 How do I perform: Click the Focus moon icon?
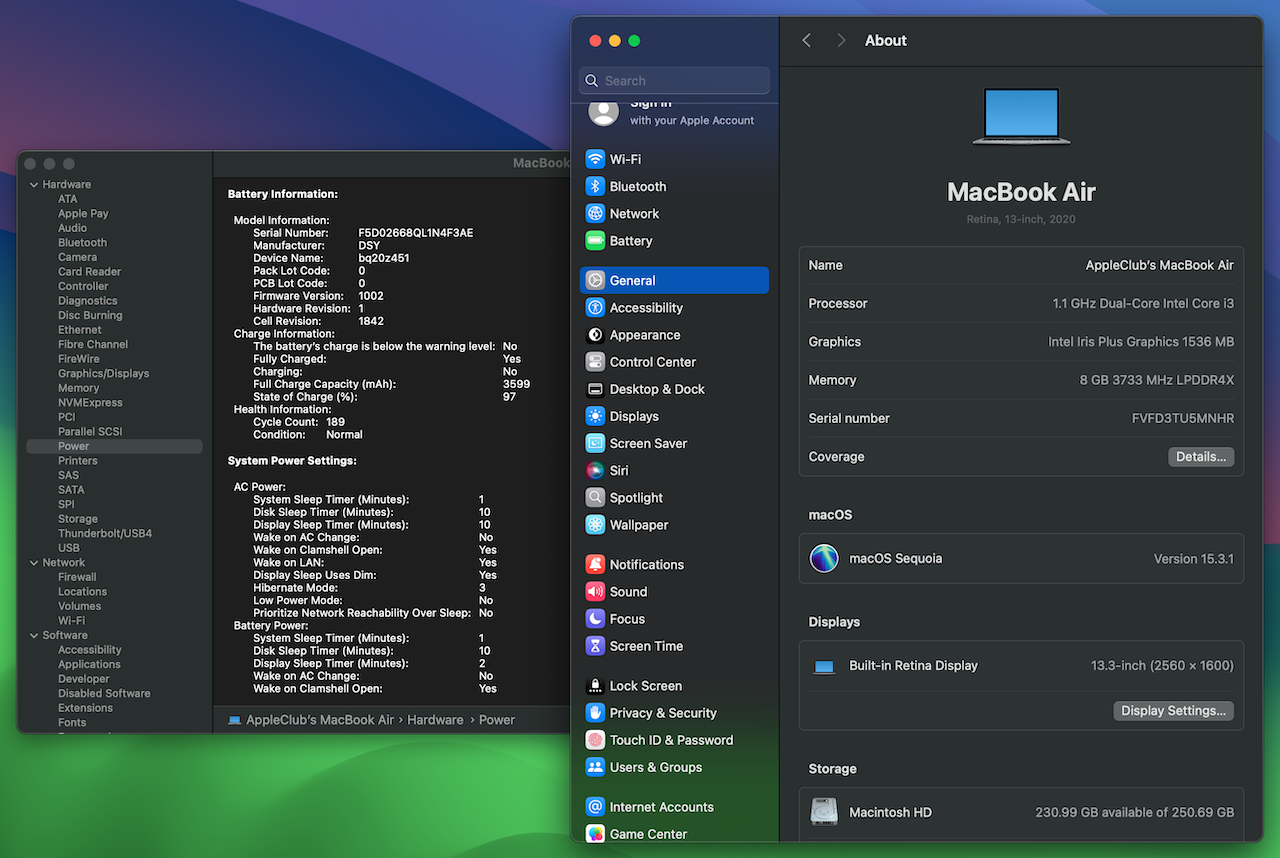coord(595,618)
